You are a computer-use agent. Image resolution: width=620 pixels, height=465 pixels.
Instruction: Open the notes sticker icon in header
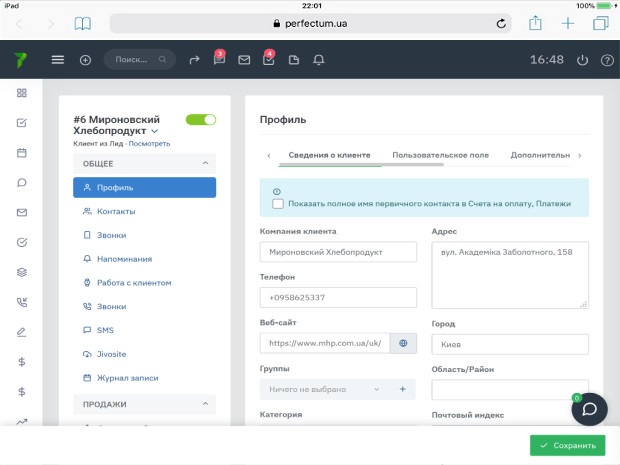tap(294, 60)
